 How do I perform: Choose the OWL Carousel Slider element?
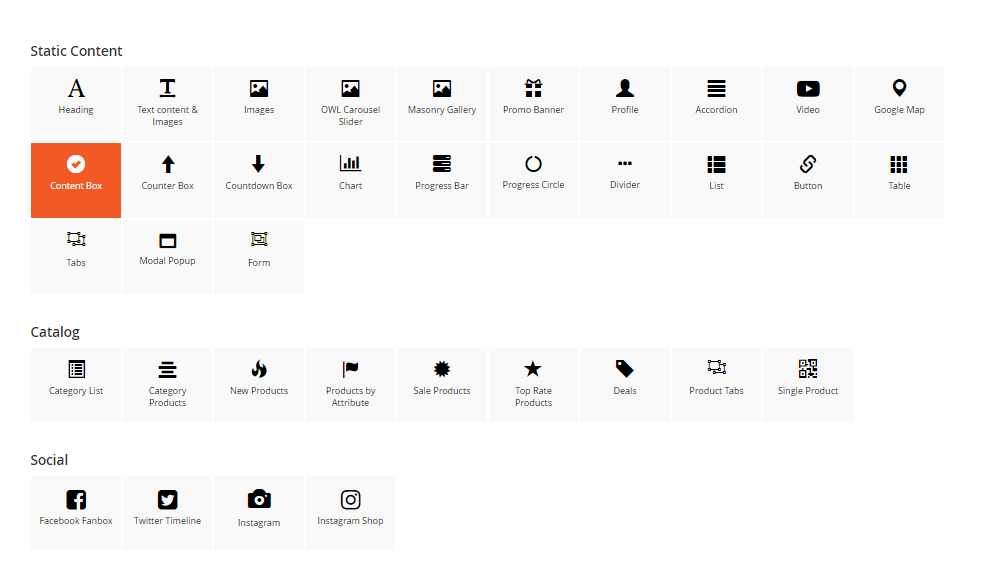coord(350,103)
